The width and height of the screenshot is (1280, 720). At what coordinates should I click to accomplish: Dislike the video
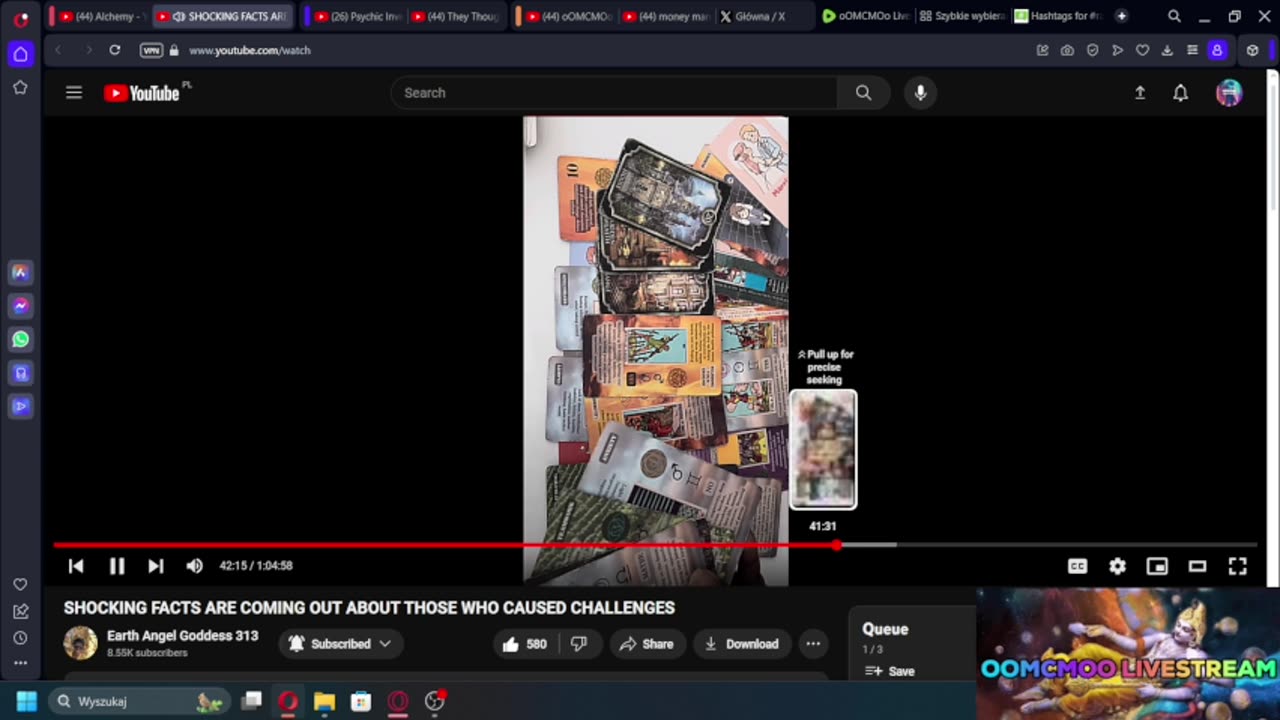pos(578,644)
